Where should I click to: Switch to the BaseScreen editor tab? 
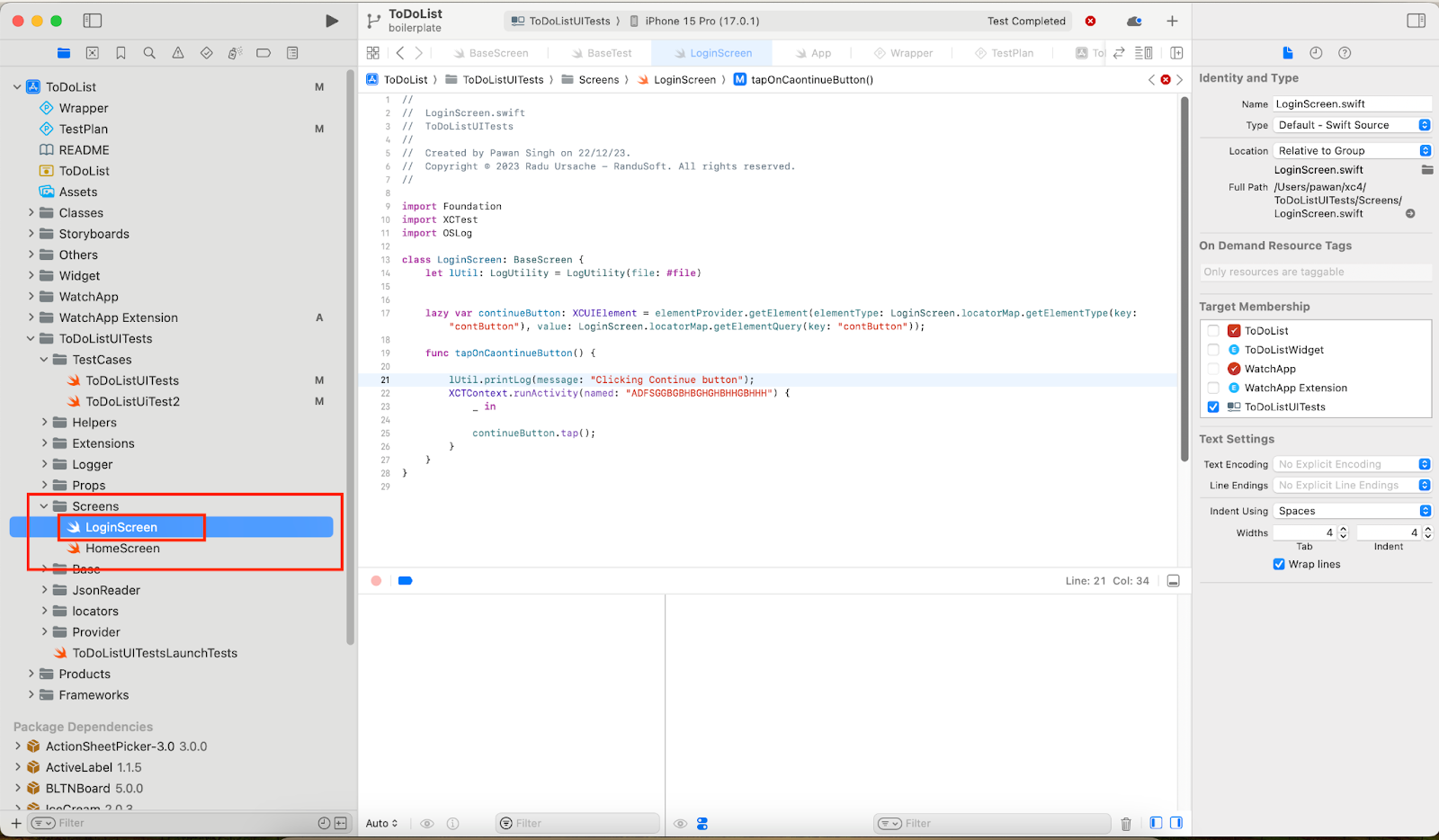[x=490, y=53]
